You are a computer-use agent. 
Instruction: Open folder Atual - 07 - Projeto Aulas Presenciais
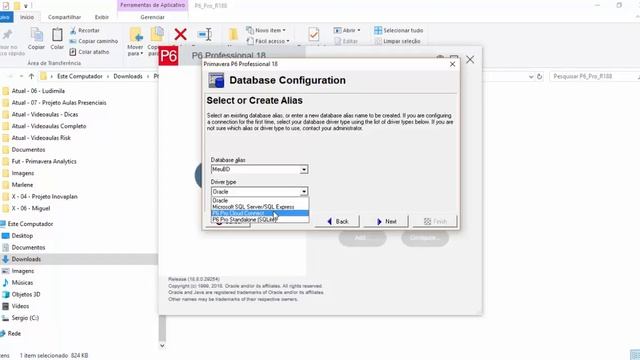click(x=59, y=103)
